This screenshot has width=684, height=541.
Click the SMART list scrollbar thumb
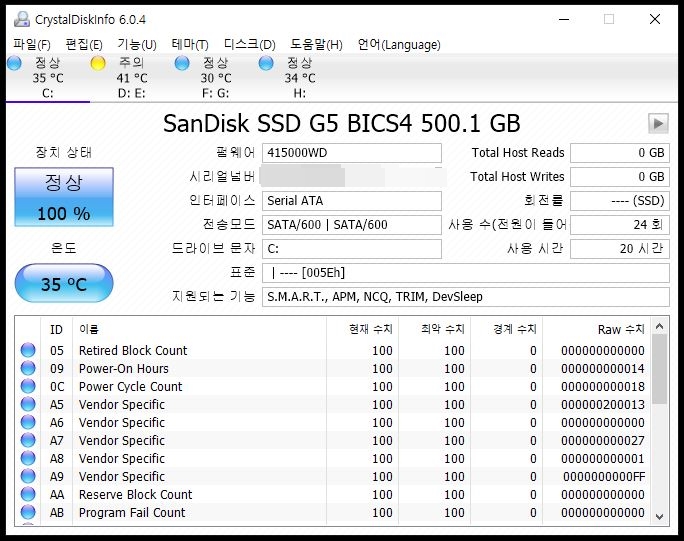tap(660, 369)
